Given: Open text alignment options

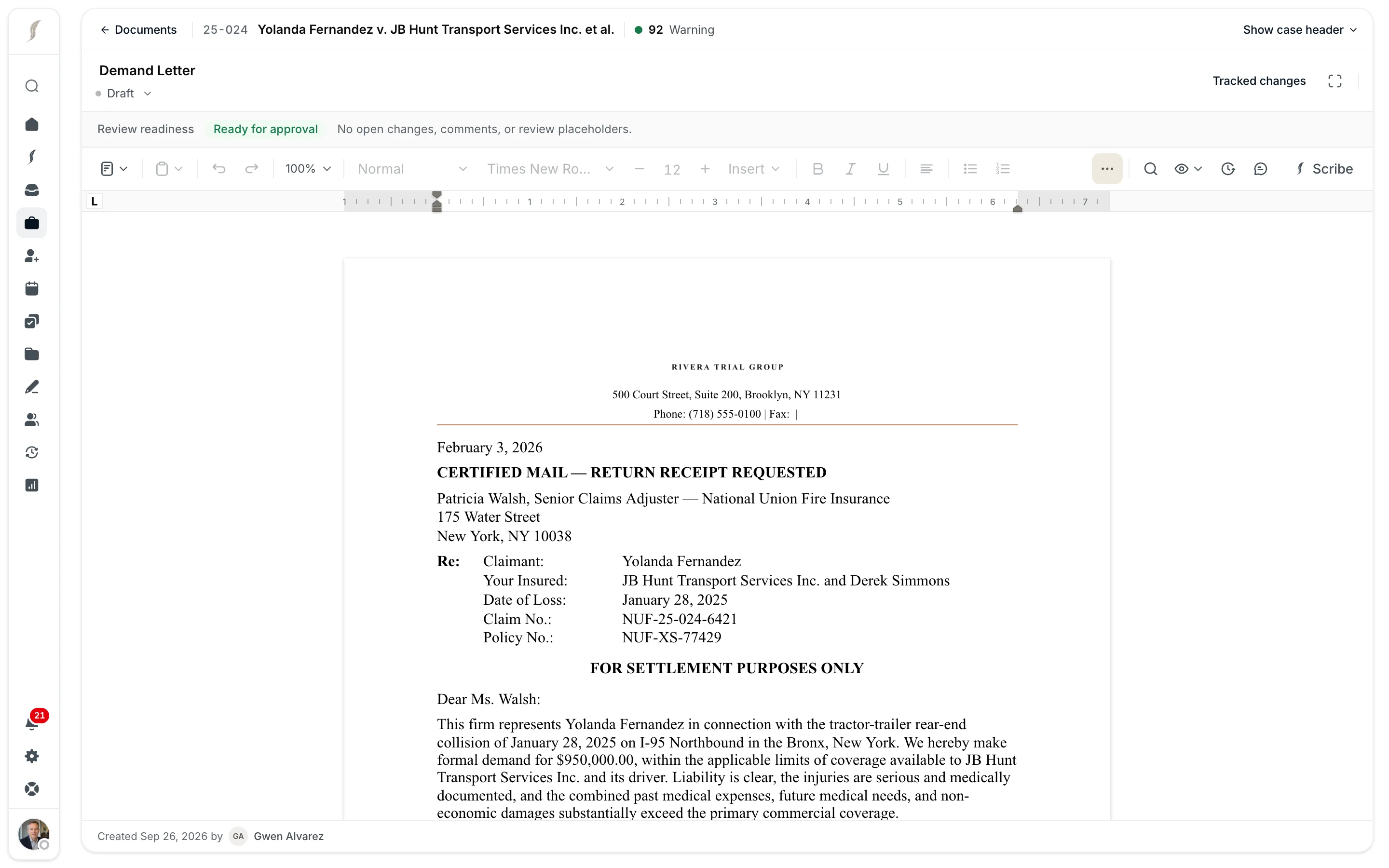Looking at the screenshot, I should coord(926,169).
